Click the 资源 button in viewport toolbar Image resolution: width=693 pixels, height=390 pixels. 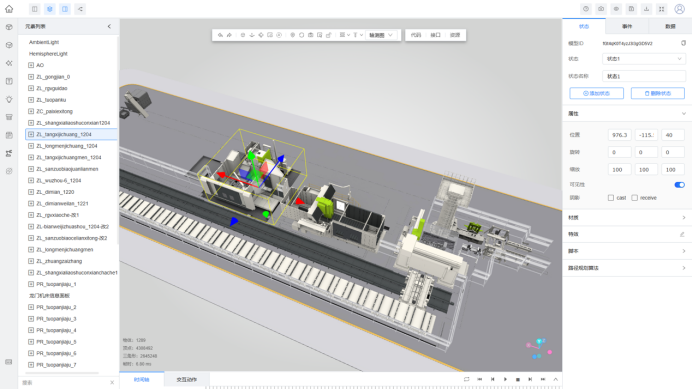(455, 35)
